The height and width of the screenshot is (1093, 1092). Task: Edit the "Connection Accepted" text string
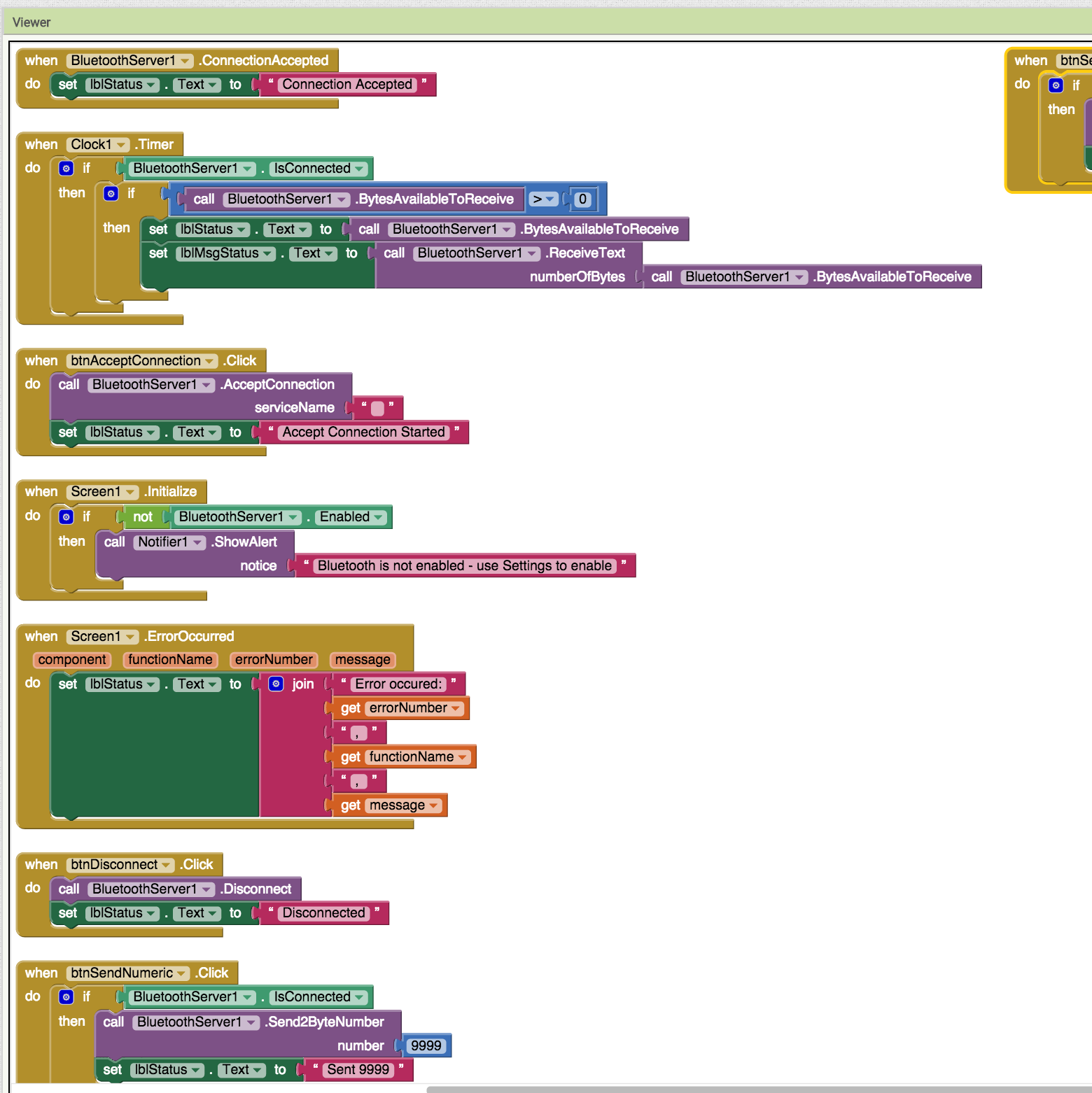[x=347, y=85]
